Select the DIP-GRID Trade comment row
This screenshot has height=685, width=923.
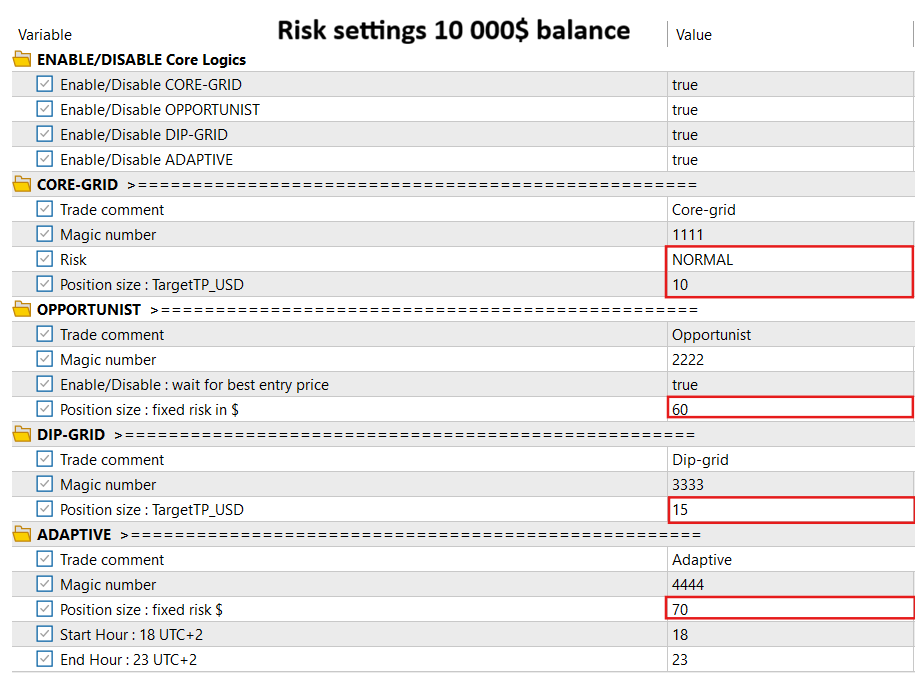(x=112, y=459)
